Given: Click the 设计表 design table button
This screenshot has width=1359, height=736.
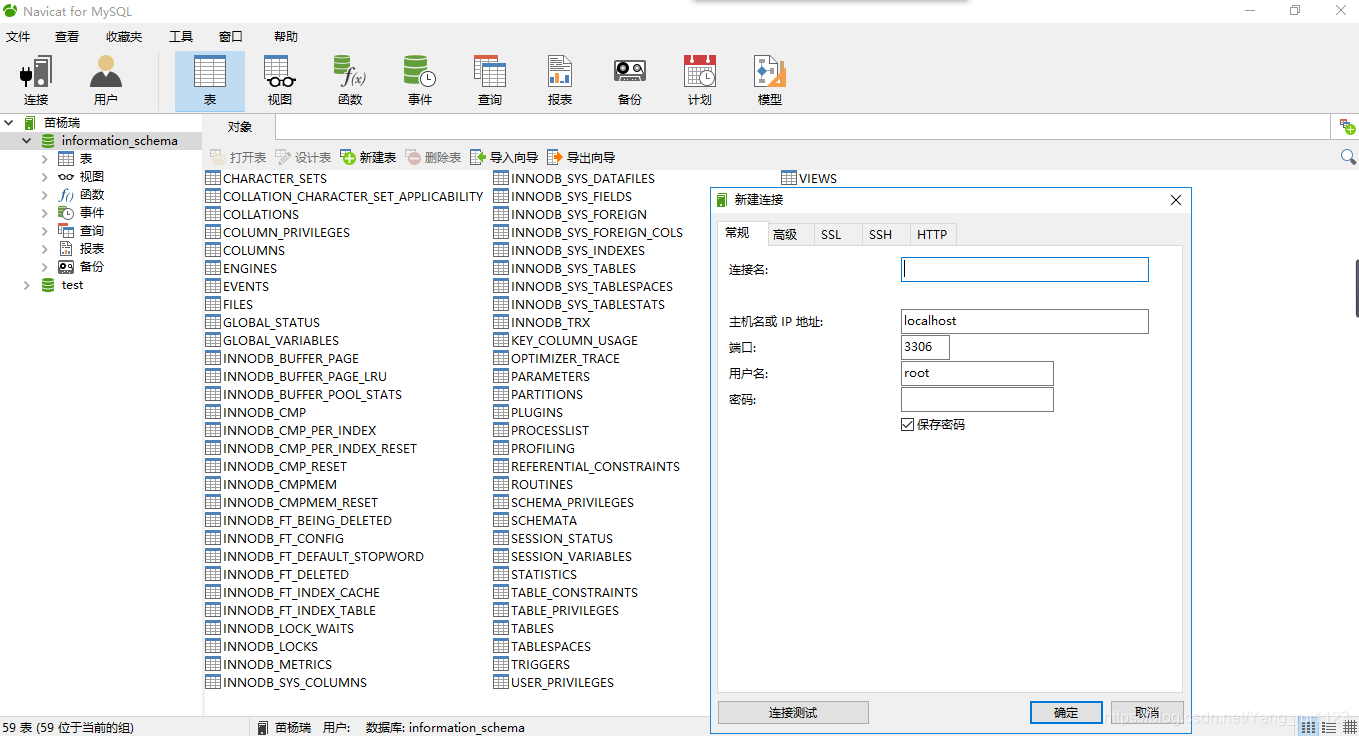Looking at the screenshot, I should point(303,157).
